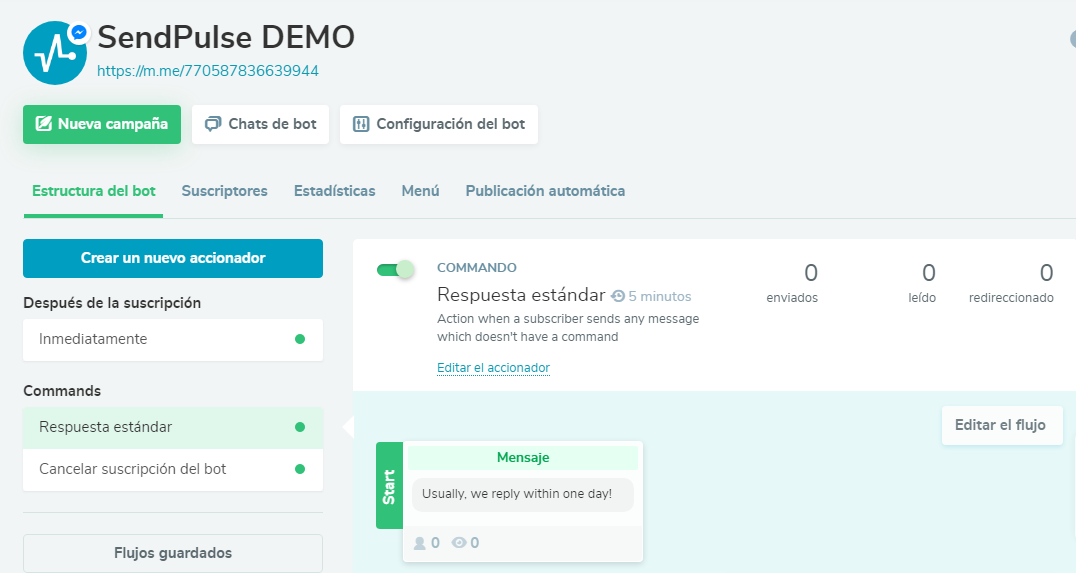Click the SendPulse DEMO title
The height and width of the screenshot is (573, 1076).
226,37
